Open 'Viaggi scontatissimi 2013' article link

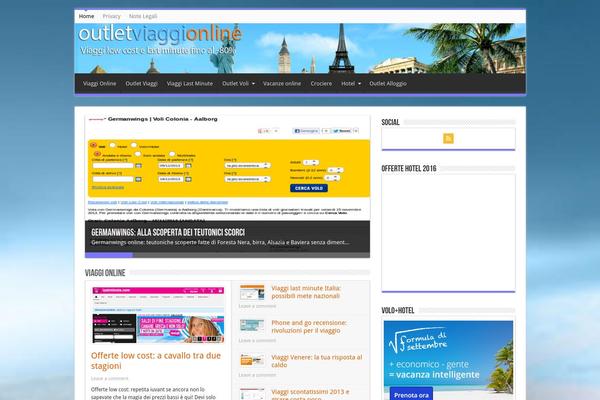310,394
